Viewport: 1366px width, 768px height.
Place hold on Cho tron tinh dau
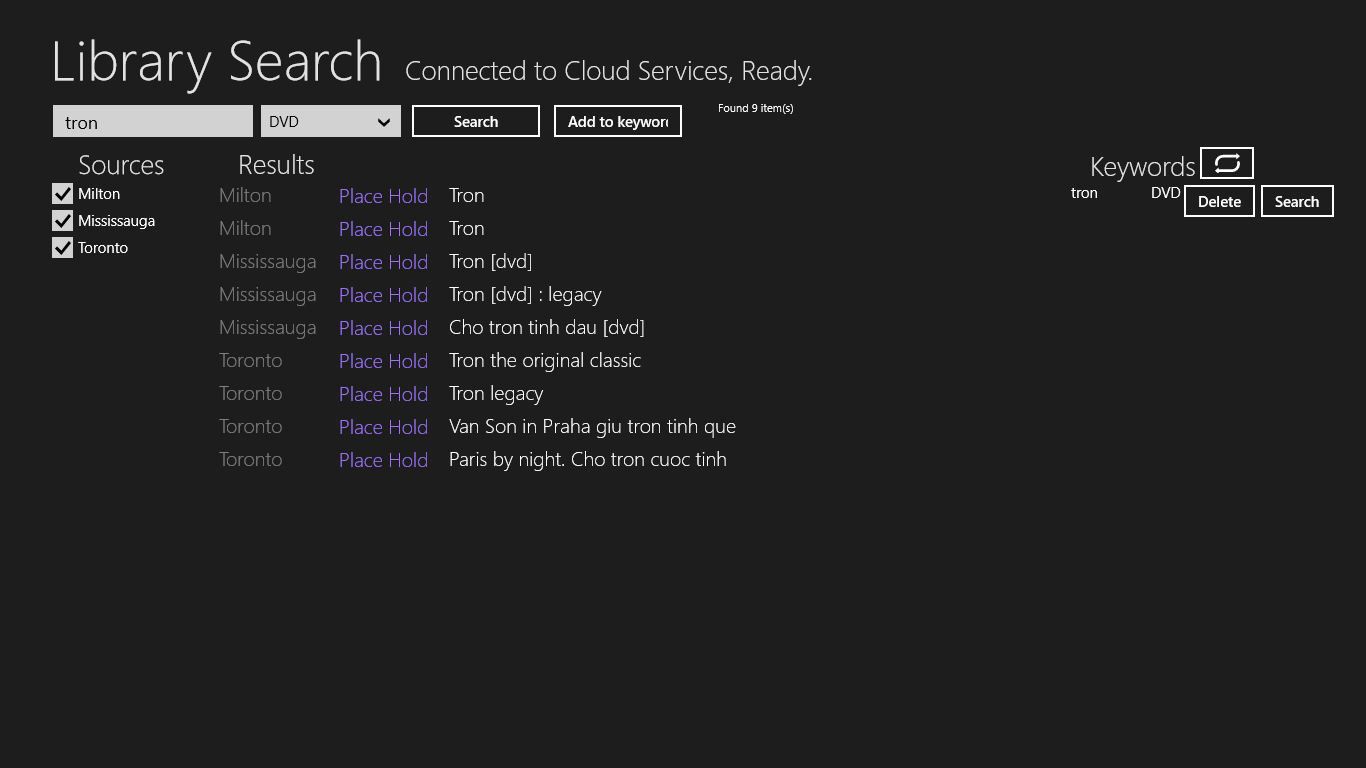[x=383, y=328]
